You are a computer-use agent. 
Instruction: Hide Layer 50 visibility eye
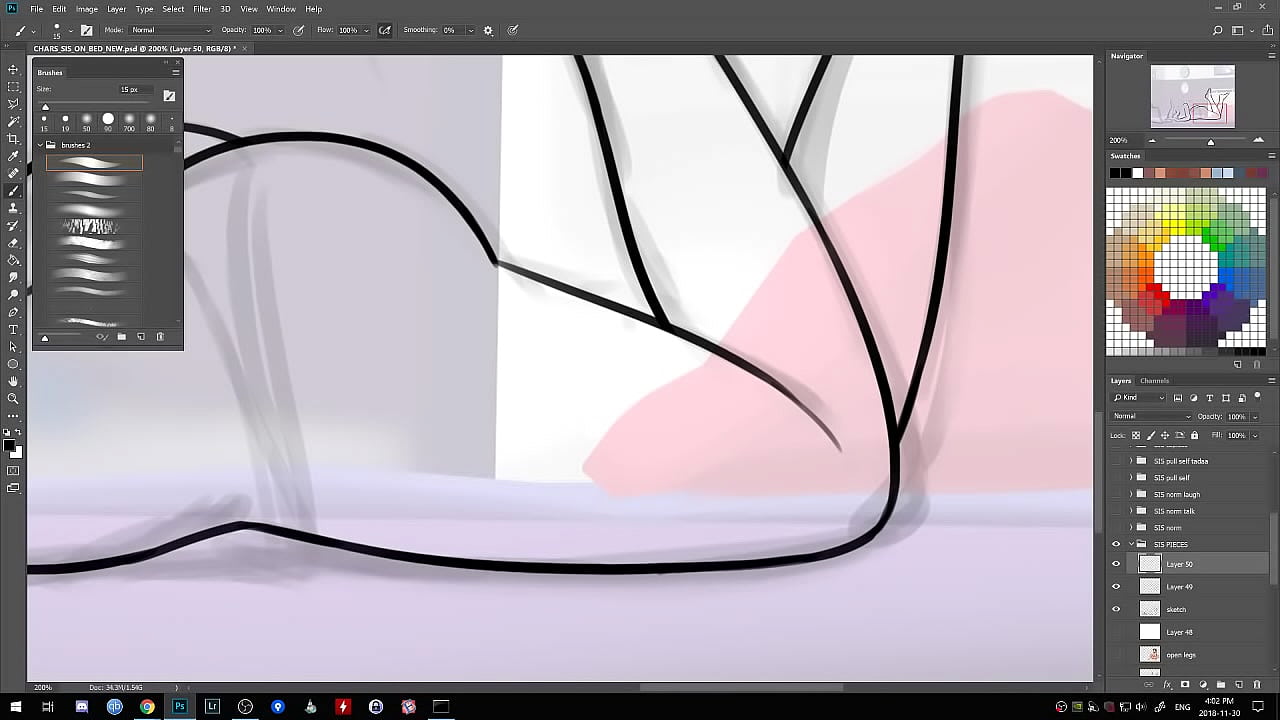(x=1116, y=564)
